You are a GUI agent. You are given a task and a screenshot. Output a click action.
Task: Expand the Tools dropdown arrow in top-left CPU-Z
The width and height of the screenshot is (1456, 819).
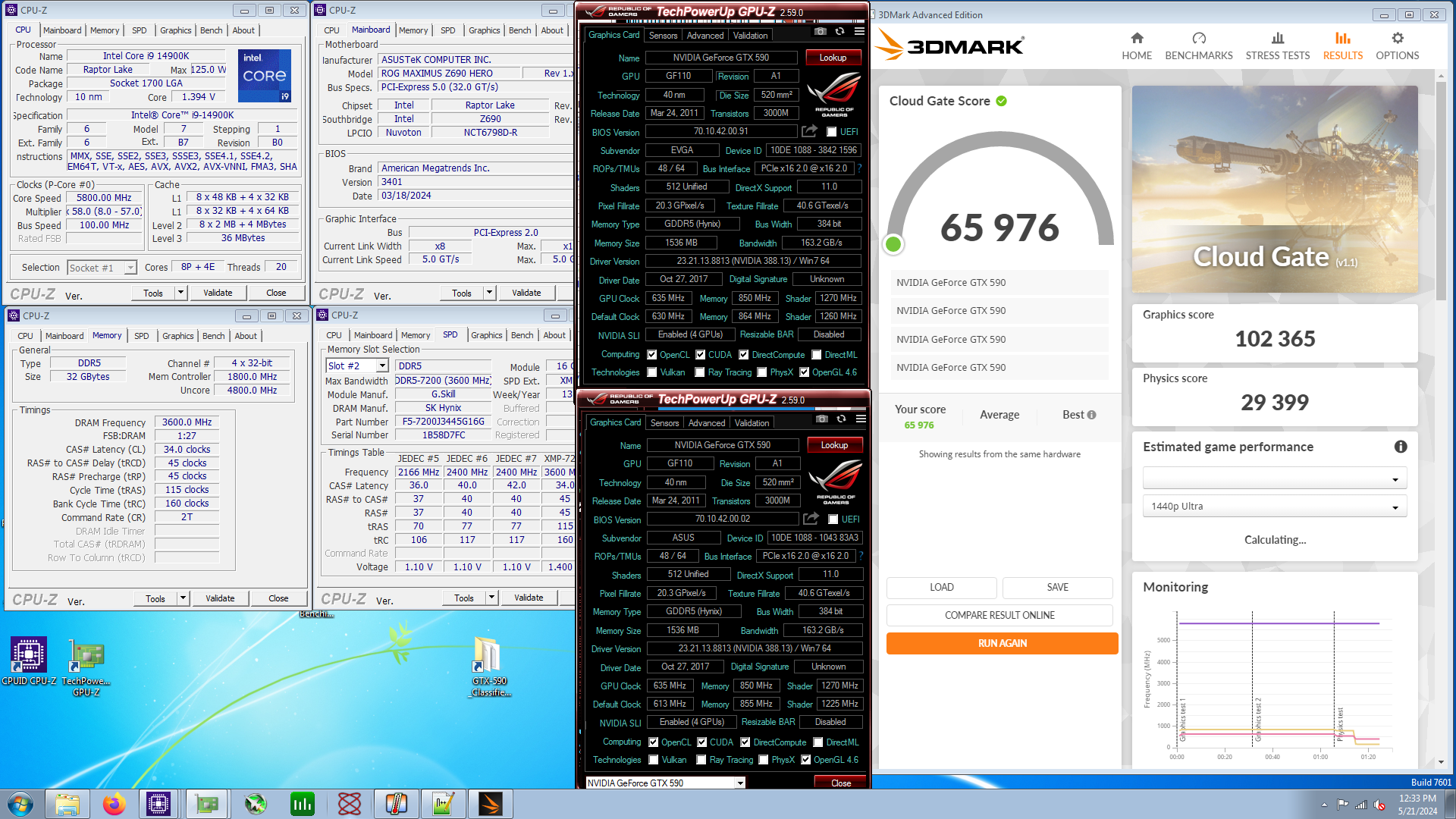pyautogui.click(x=180, y=293)
